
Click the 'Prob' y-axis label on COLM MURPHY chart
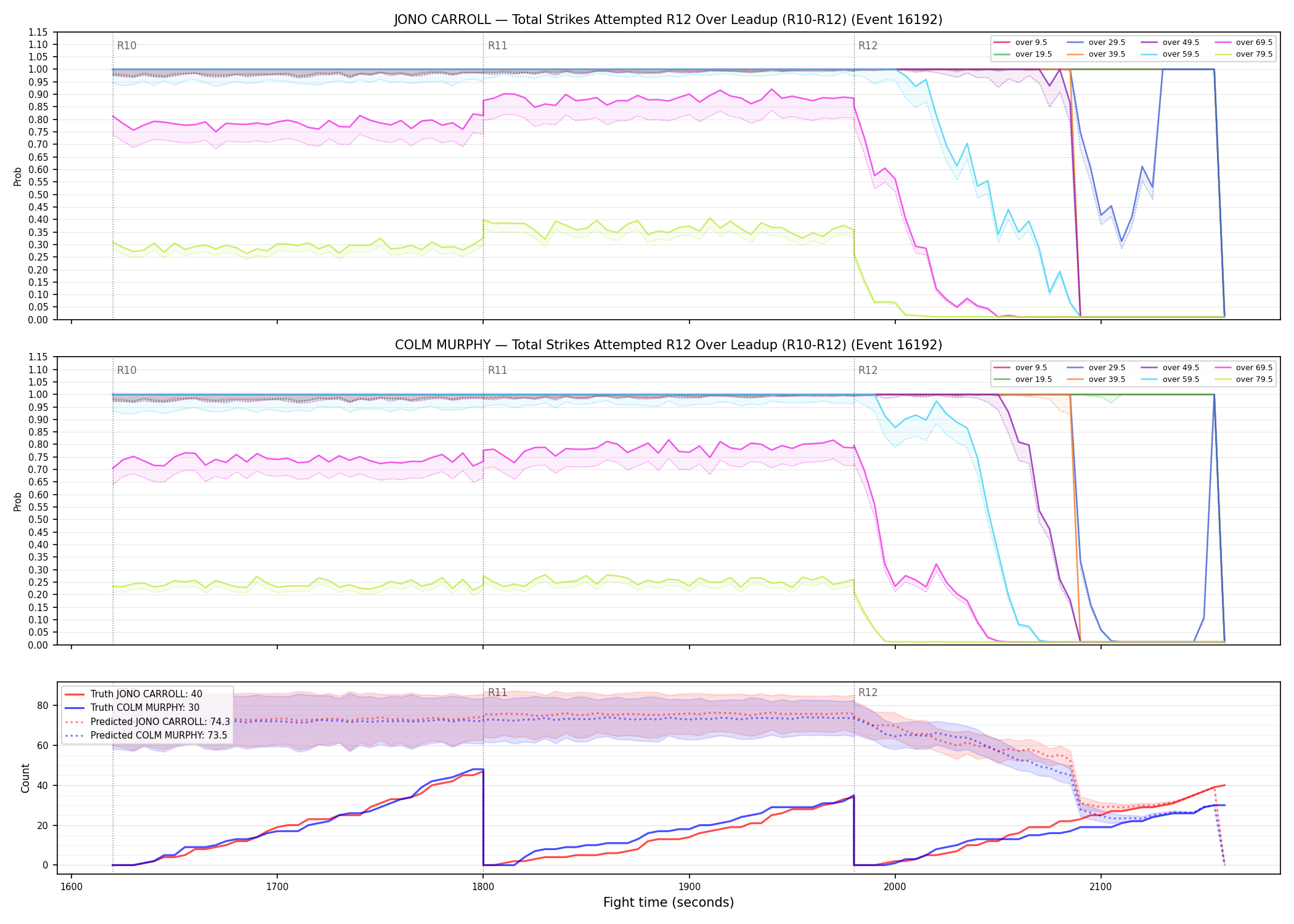[x=18, y=501]
